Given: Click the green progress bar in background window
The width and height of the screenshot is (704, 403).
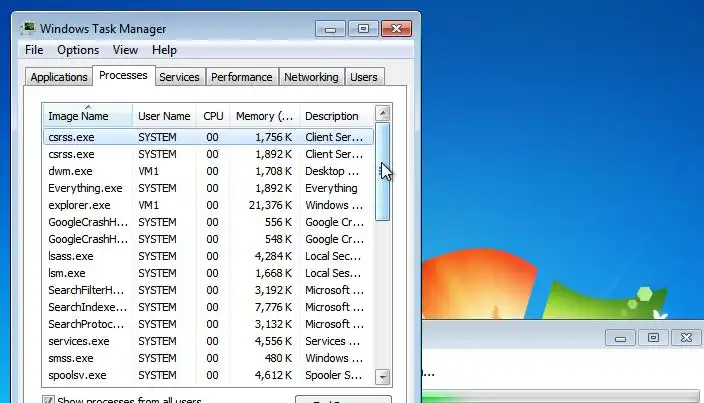Looking at the screenshot, I should [561, 397].
